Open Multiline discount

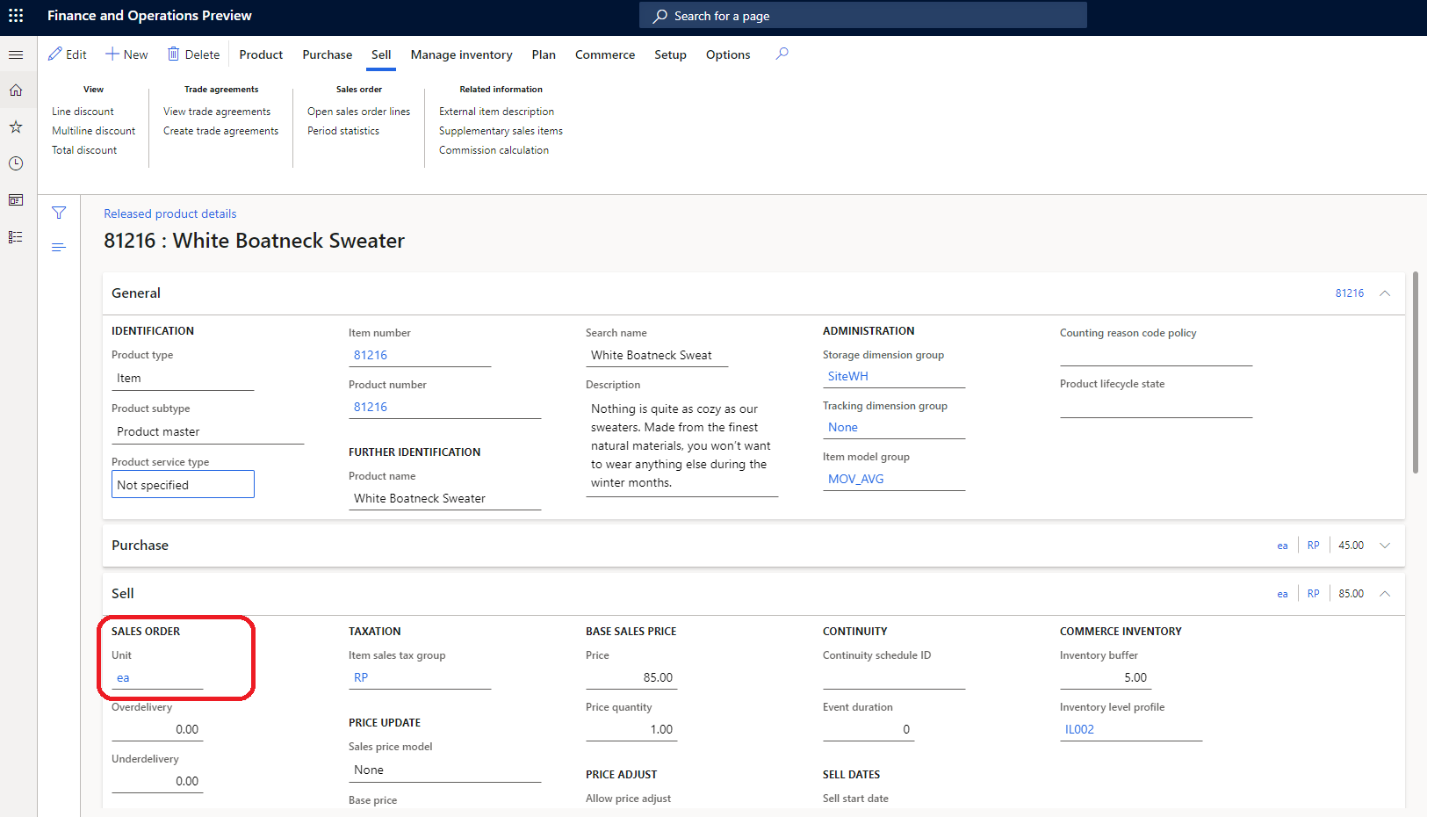[93, 131]
